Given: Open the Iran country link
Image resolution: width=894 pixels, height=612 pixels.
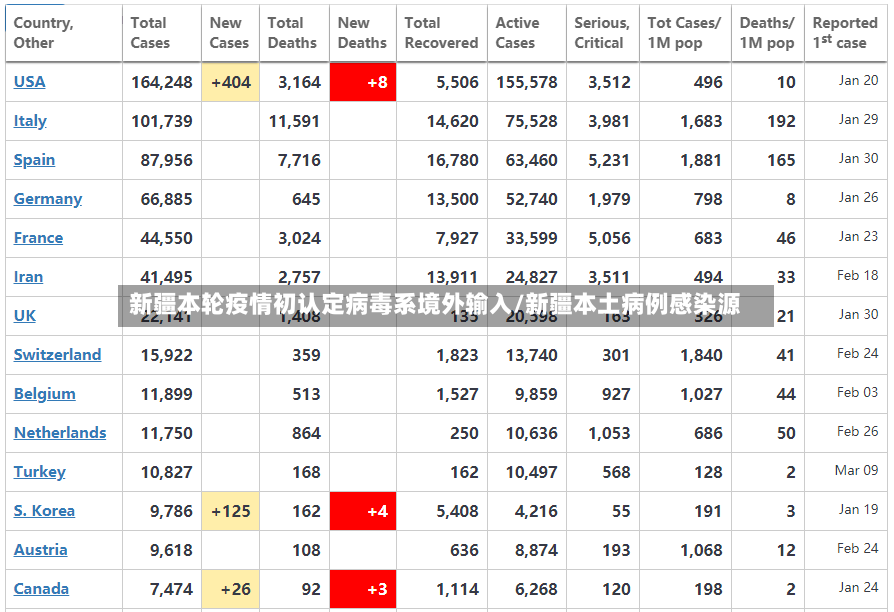Looking at the screenshot, I should coord(28,277).
